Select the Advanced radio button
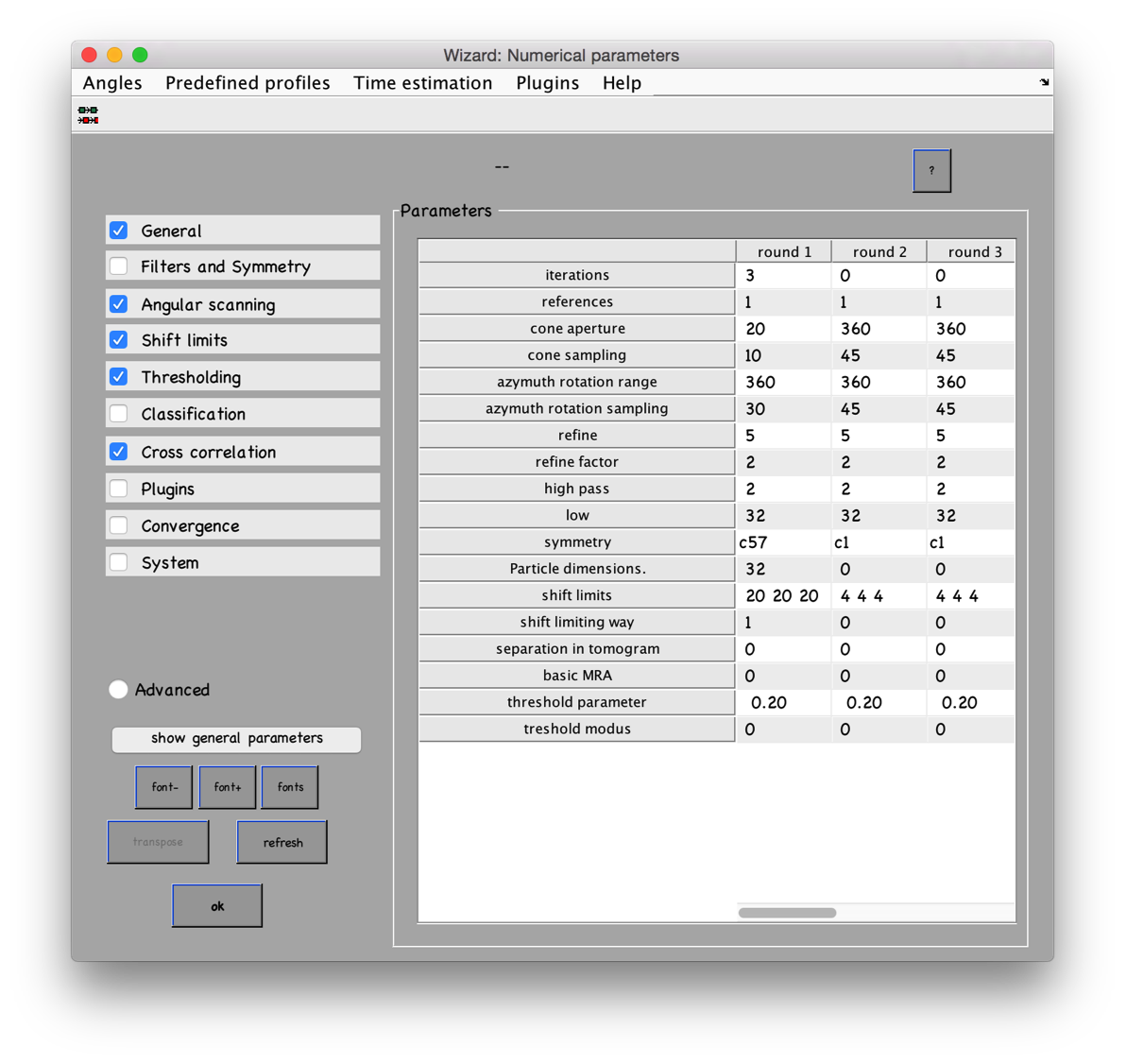 (x=118, y=689)
